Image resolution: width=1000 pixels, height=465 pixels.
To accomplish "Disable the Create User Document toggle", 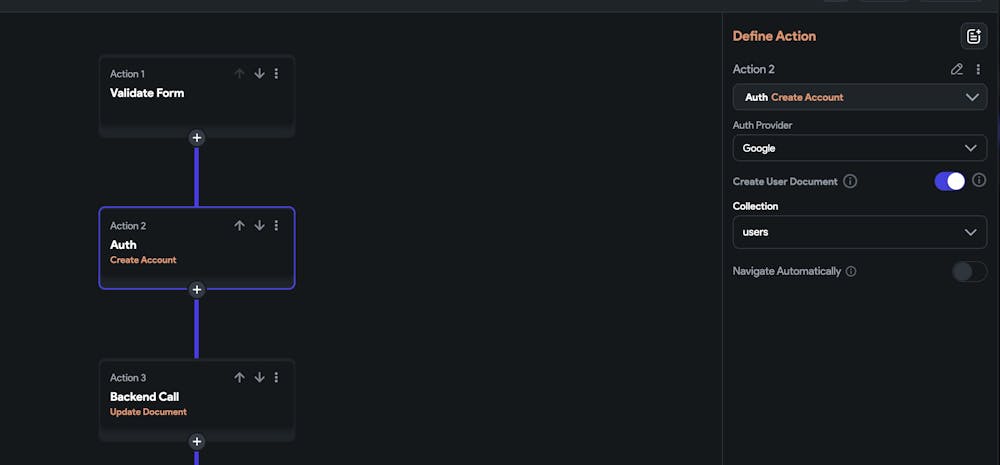I will 950,181.
